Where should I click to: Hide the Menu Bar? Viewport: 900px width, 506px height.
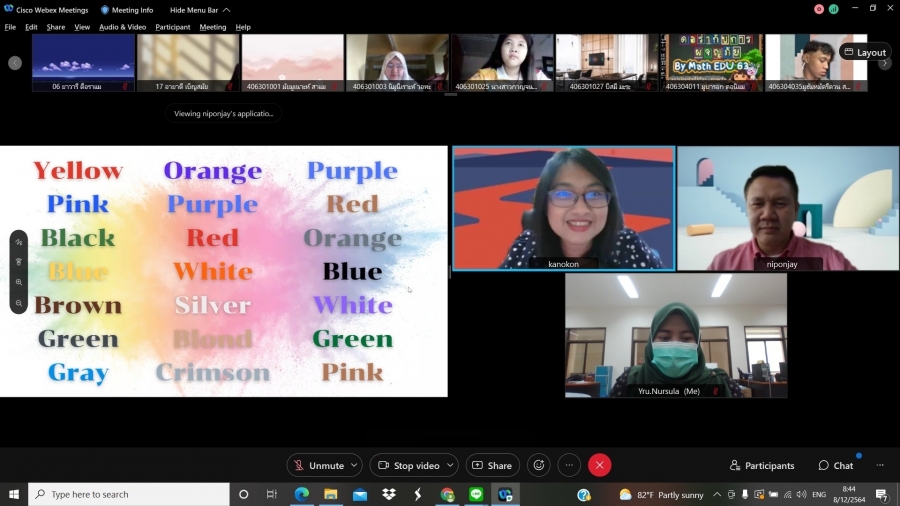pos(199,10)
